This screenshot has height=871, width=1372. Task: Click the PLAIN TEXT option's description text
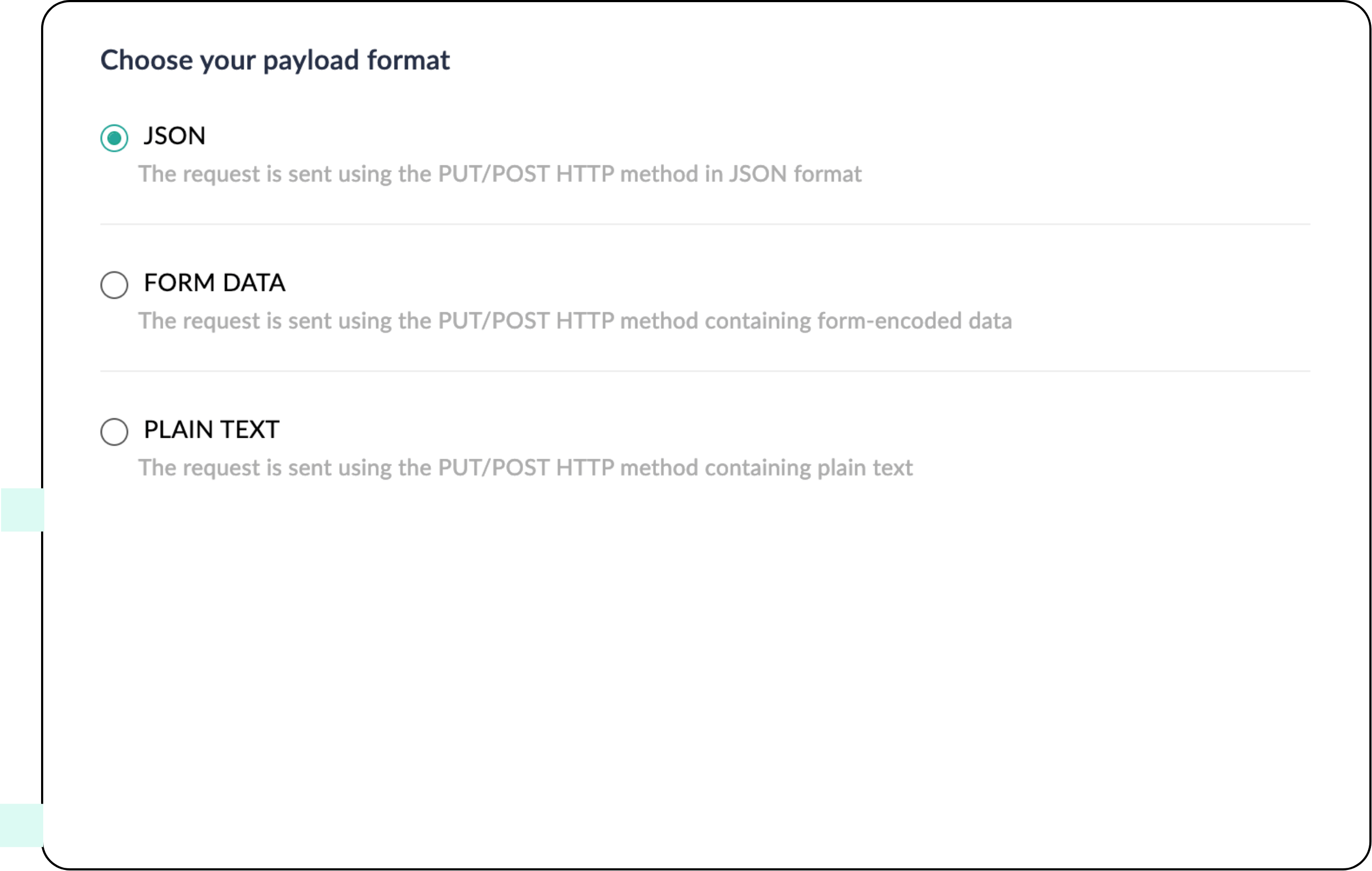[525, 468]
